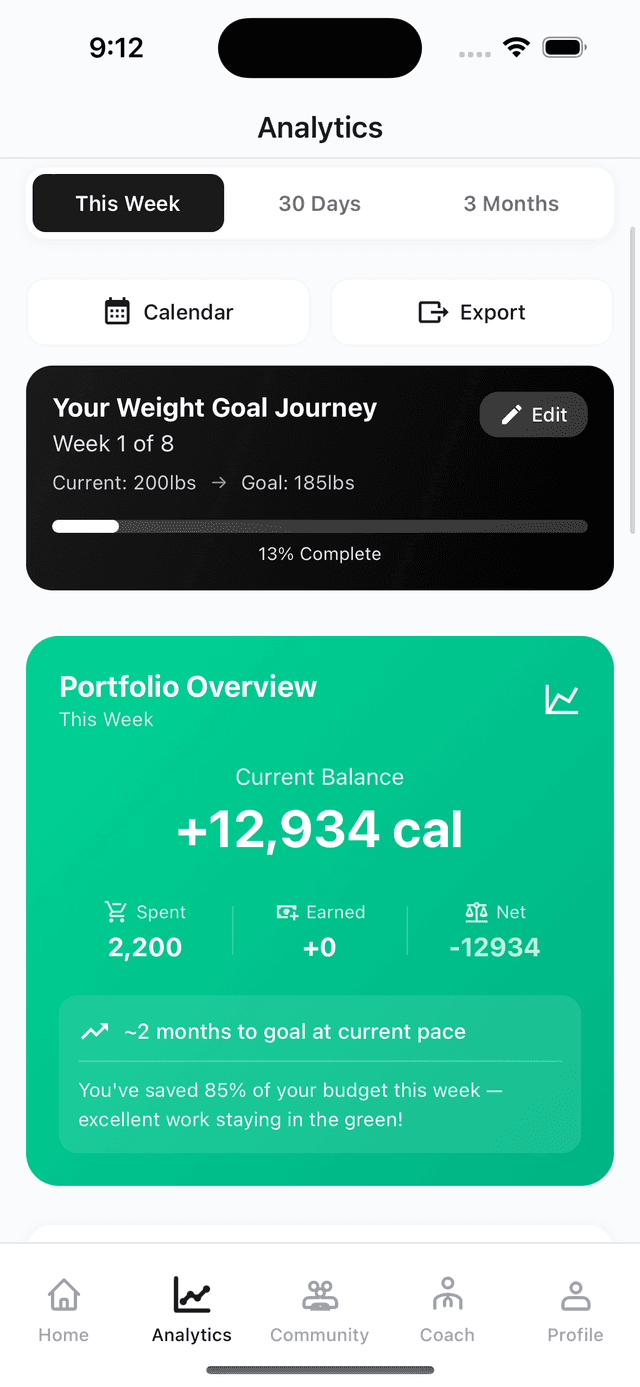Open the Home screen via house icon

coord(63,1294)
